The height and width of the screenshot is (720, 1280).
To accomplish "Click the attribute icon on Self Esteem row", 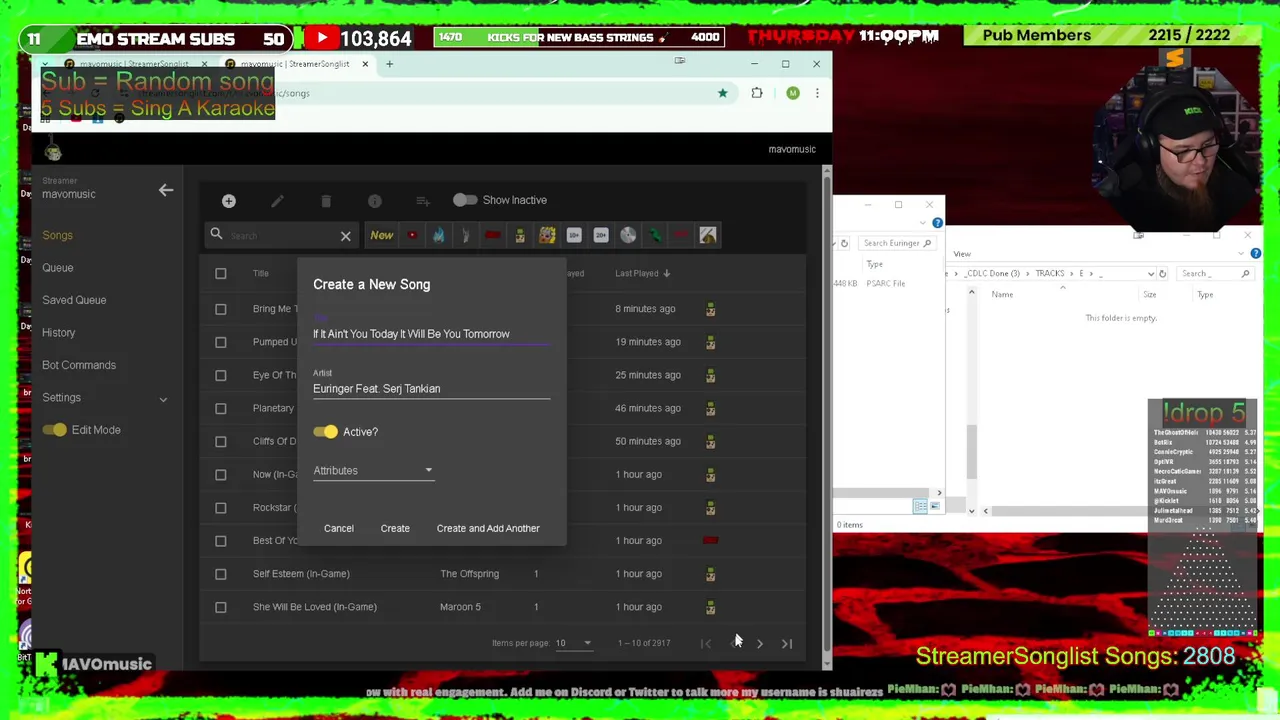I will pyautogui.click(x=710, y=574).
